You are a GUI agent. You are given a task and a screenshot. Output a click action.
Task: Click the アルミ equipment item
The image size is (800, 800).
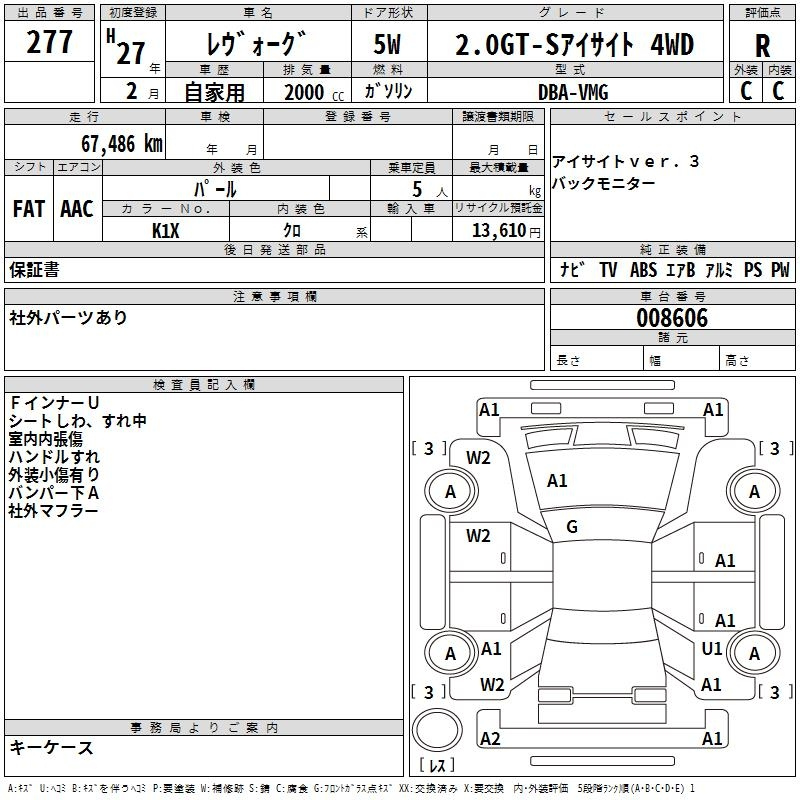point(719,269)
